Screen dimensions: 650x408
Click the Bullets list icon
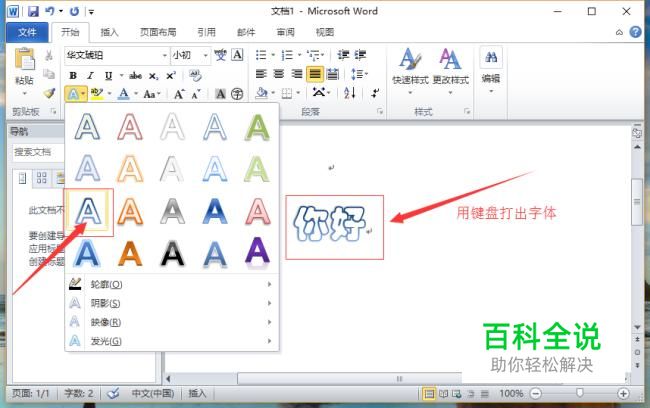point(261,55)
